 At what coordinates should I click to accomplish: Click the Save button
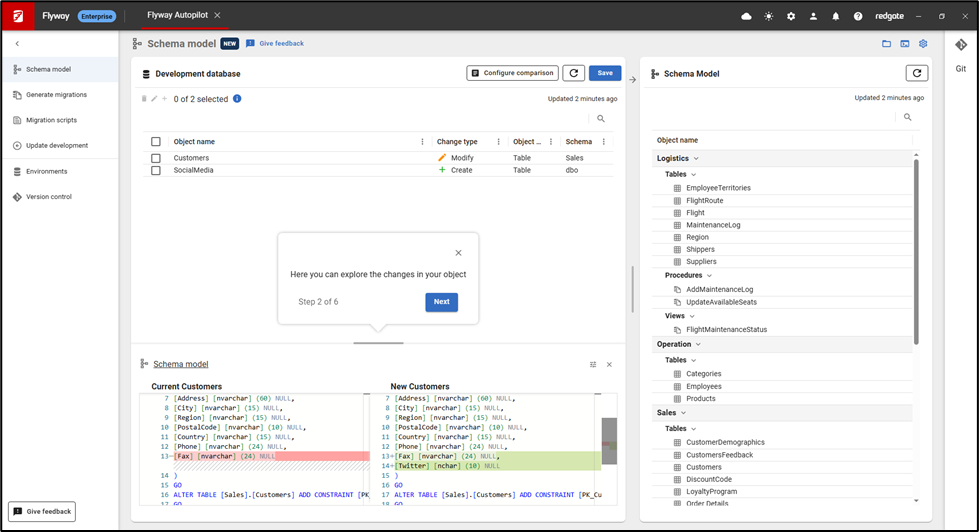(605, 73)
